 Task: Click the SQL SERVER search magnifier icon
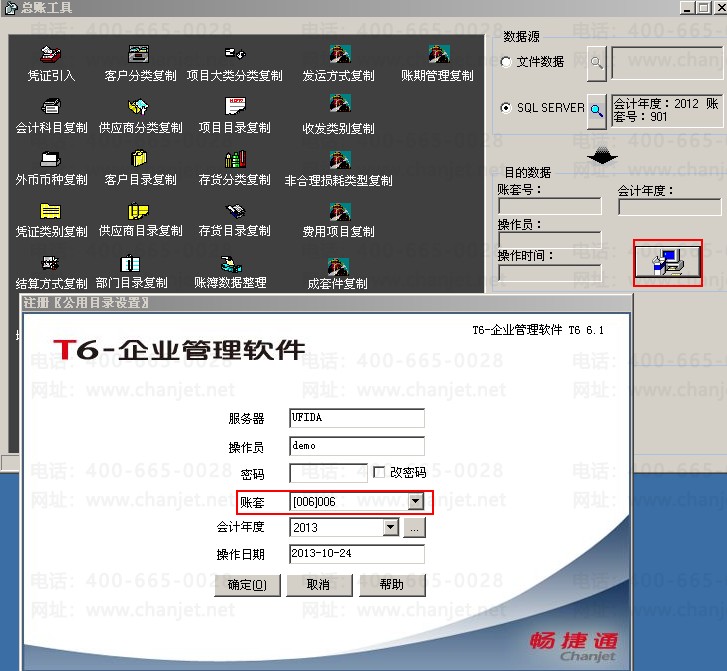597,111
